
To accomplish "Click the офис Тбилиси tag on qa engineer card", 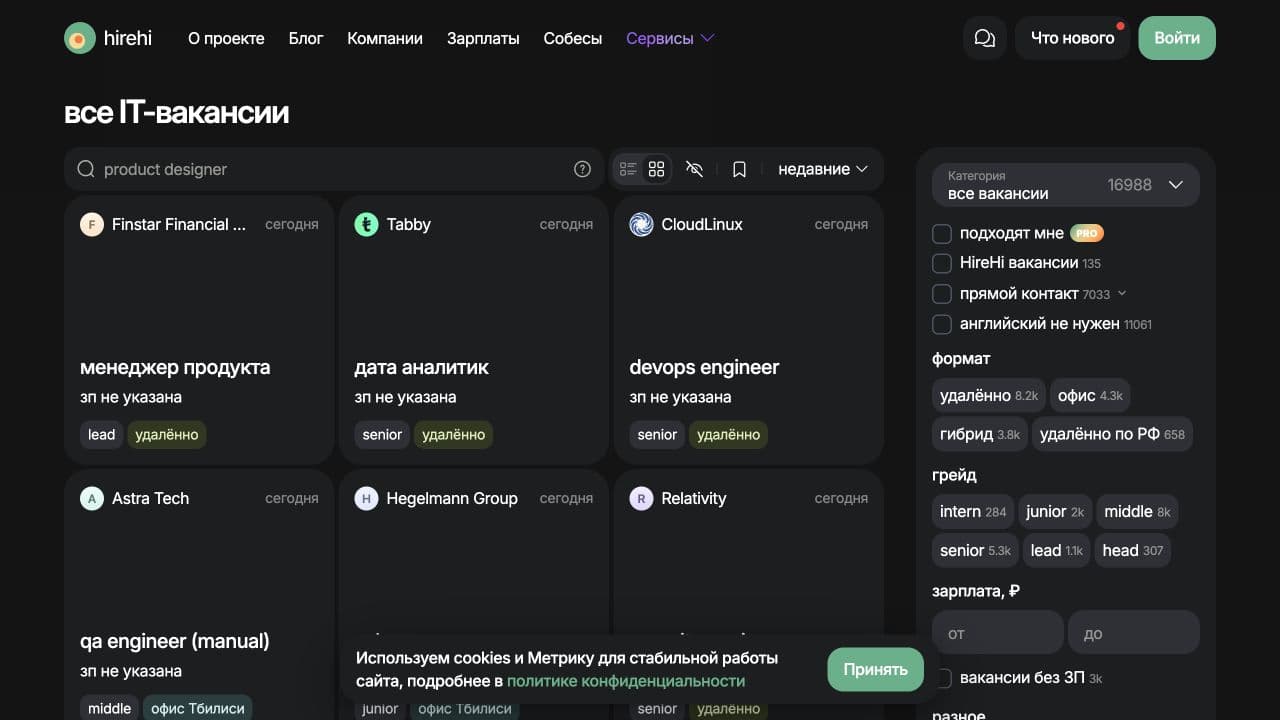I will 198,708.
